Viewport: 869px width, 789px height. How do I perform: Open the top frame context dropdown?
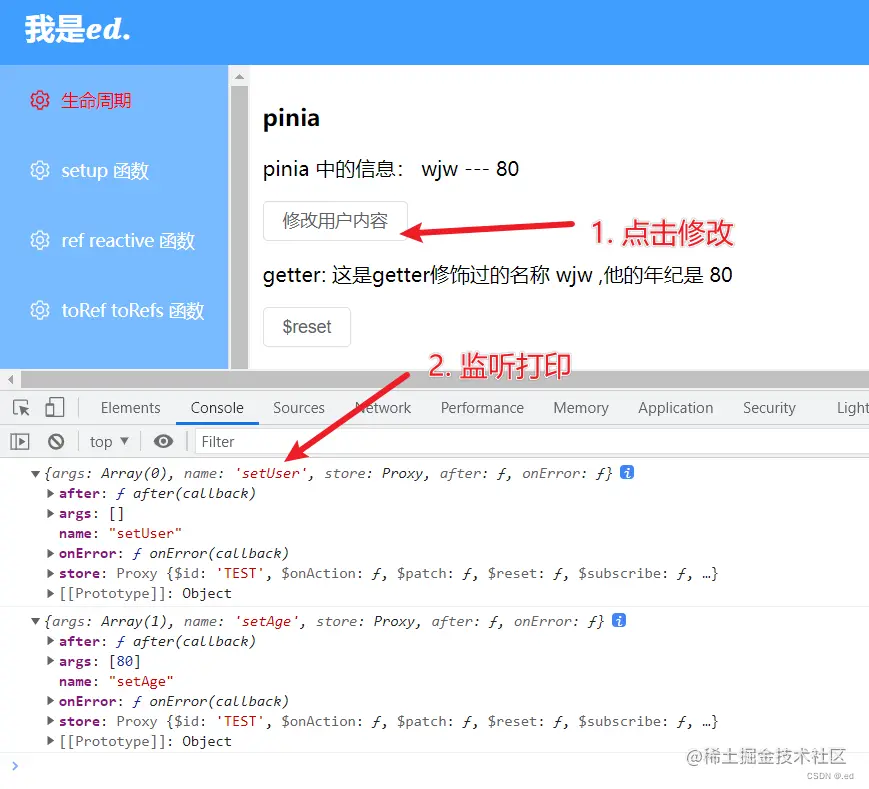[x=107, y=441]
